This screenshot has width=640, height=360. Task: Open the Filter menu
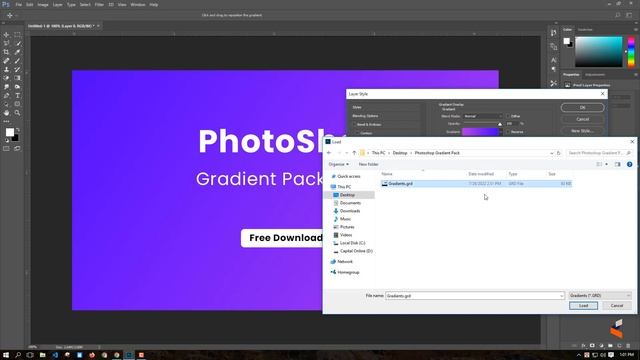click(x=99, y=4)
